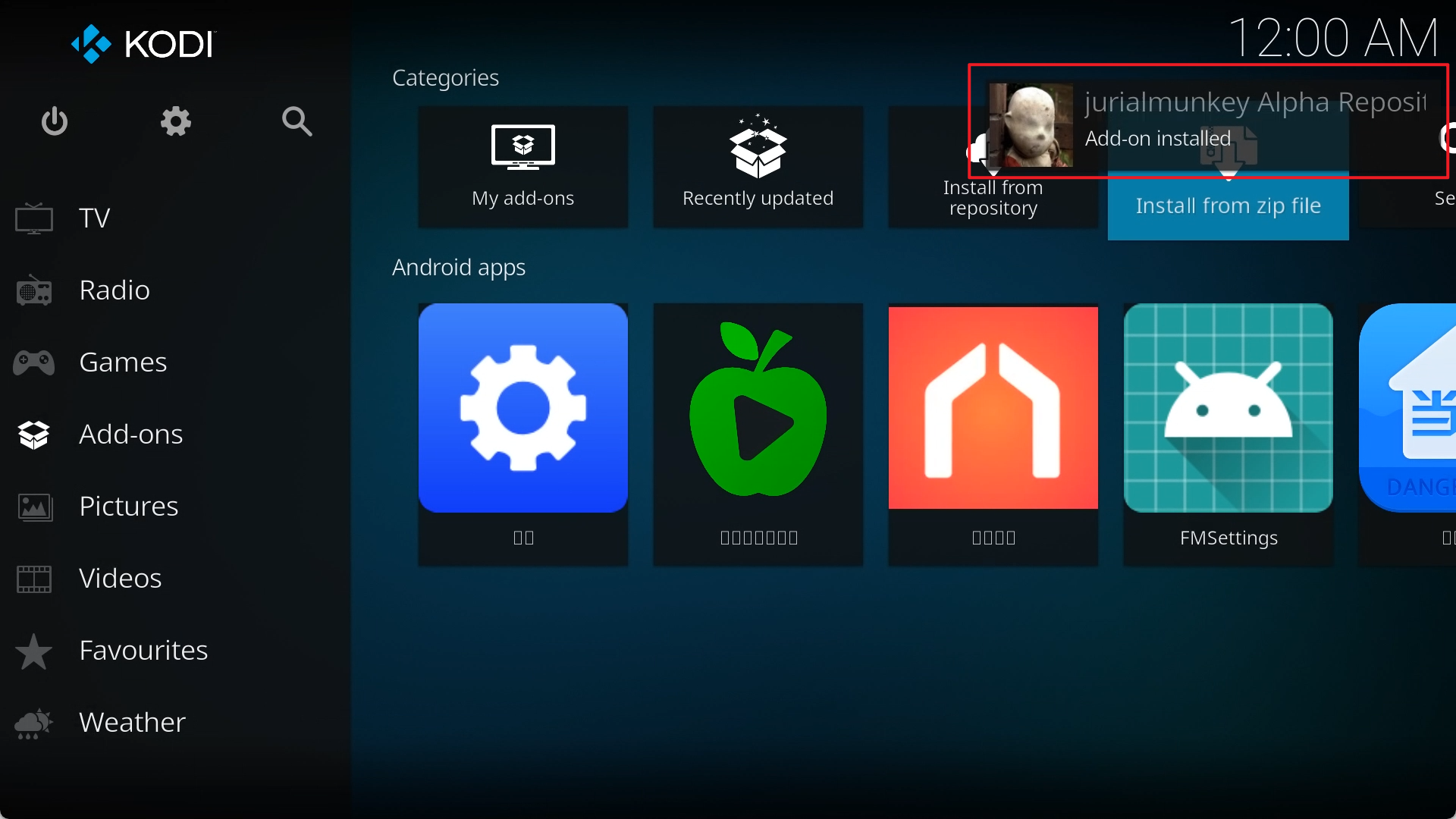
Task: Open Kodi settings via the gear icon
Action: 175,121
